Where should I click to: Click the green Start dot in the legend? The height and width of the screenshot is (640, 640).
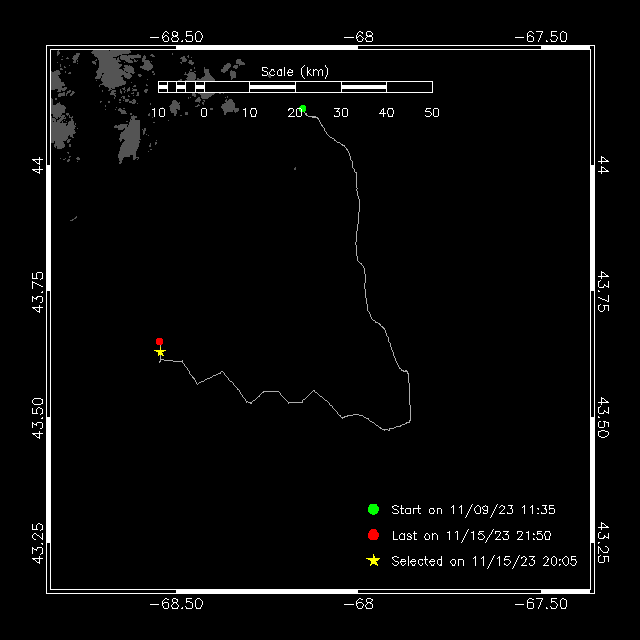coord(373,510)
